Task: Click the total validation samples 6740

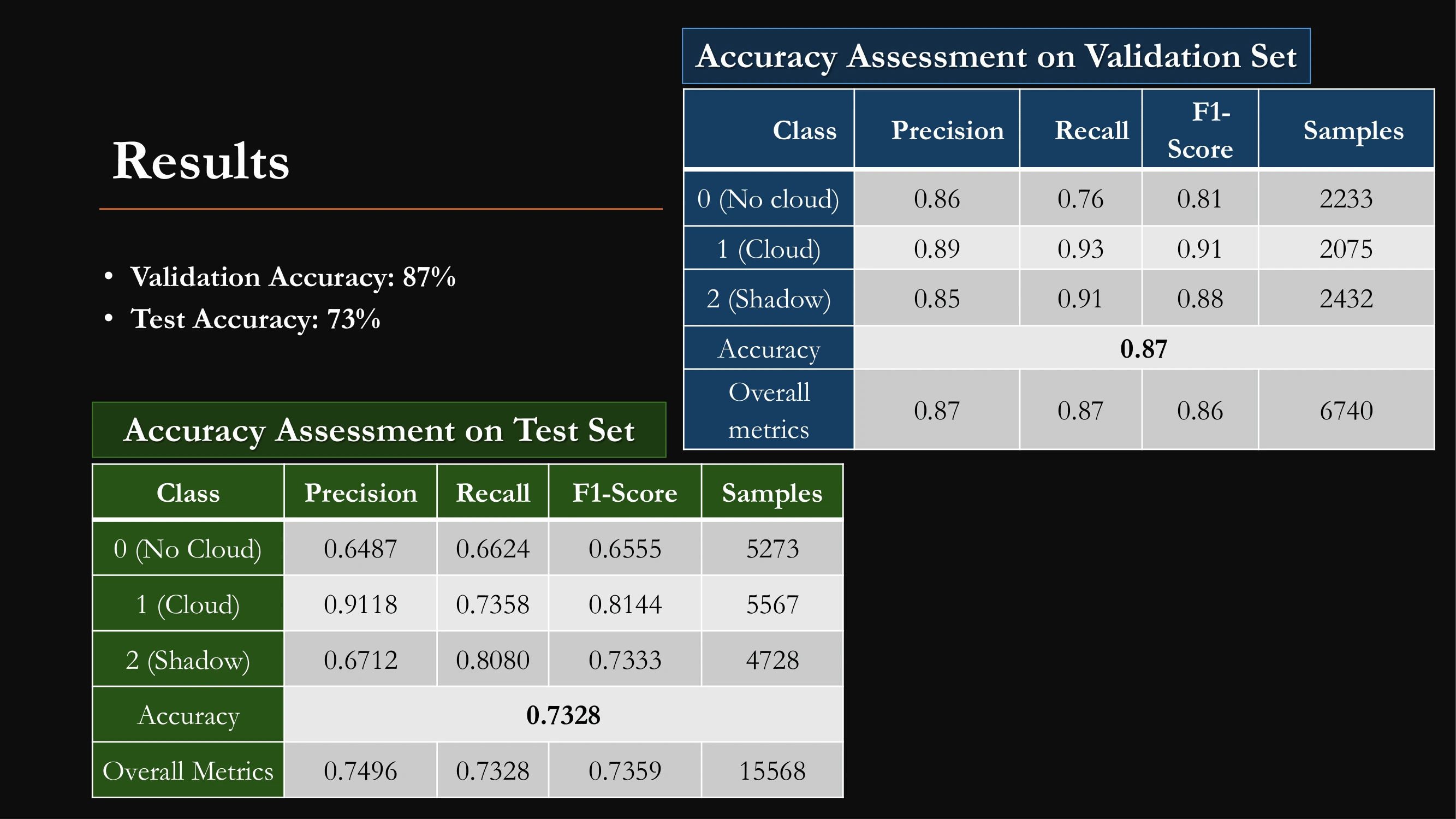Action: (1346, 411)
